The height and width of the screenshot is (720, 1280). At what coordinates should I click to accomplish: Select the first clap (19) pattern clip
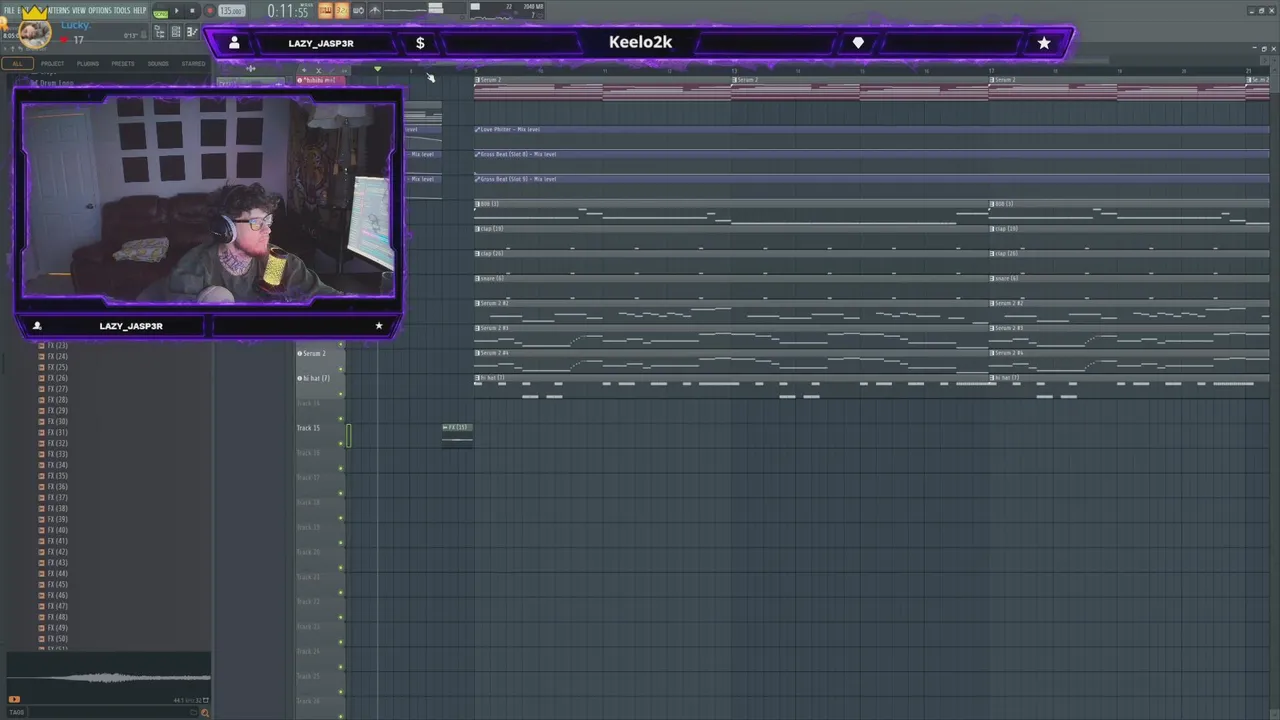[732, 236]
